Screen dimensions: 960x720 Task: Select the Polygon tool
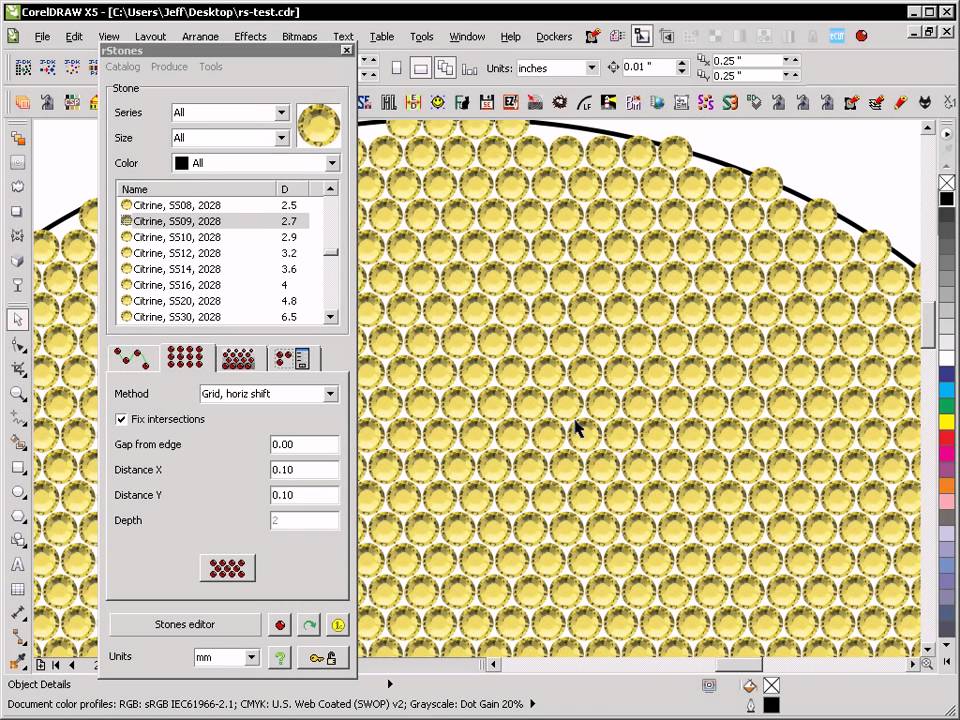coord(18,517)
